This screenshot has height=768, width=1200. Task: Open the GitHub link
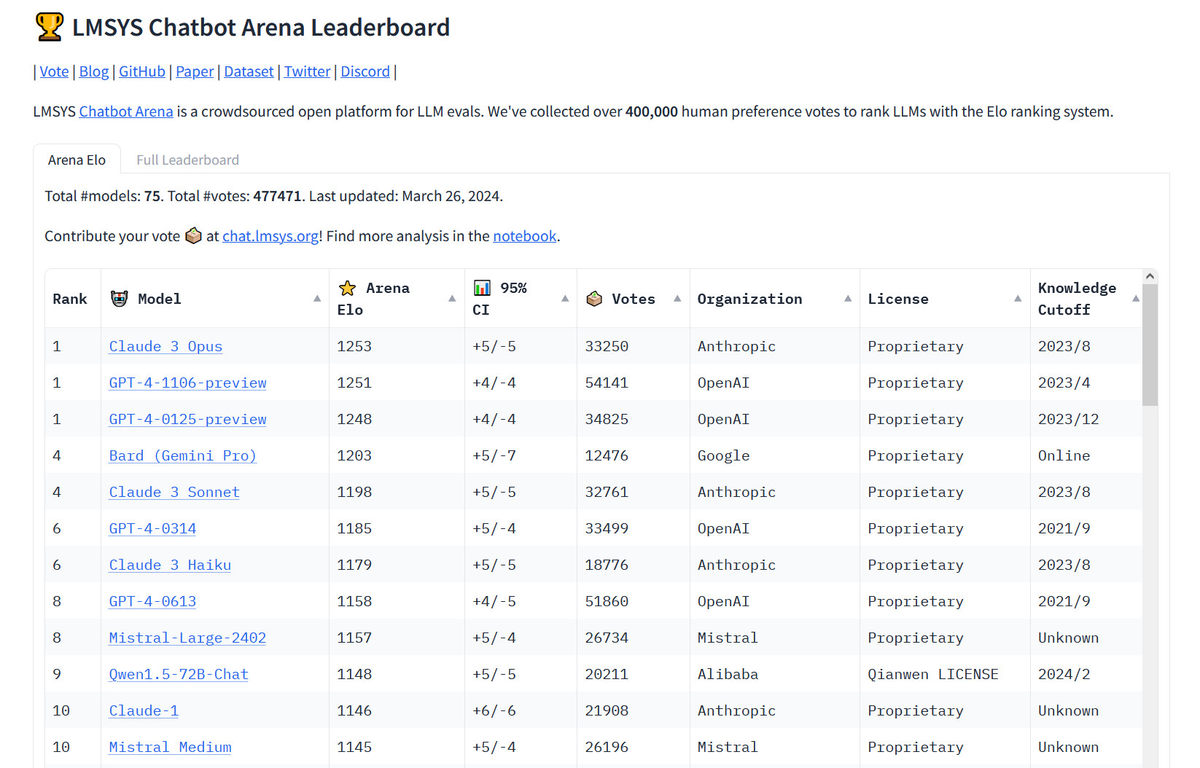142,71
